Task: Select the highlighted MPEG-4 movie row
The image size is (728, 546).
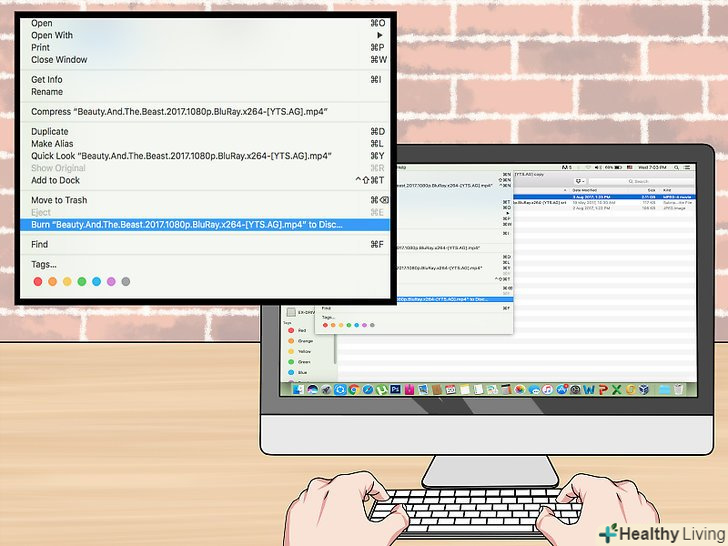Action: 604,197
